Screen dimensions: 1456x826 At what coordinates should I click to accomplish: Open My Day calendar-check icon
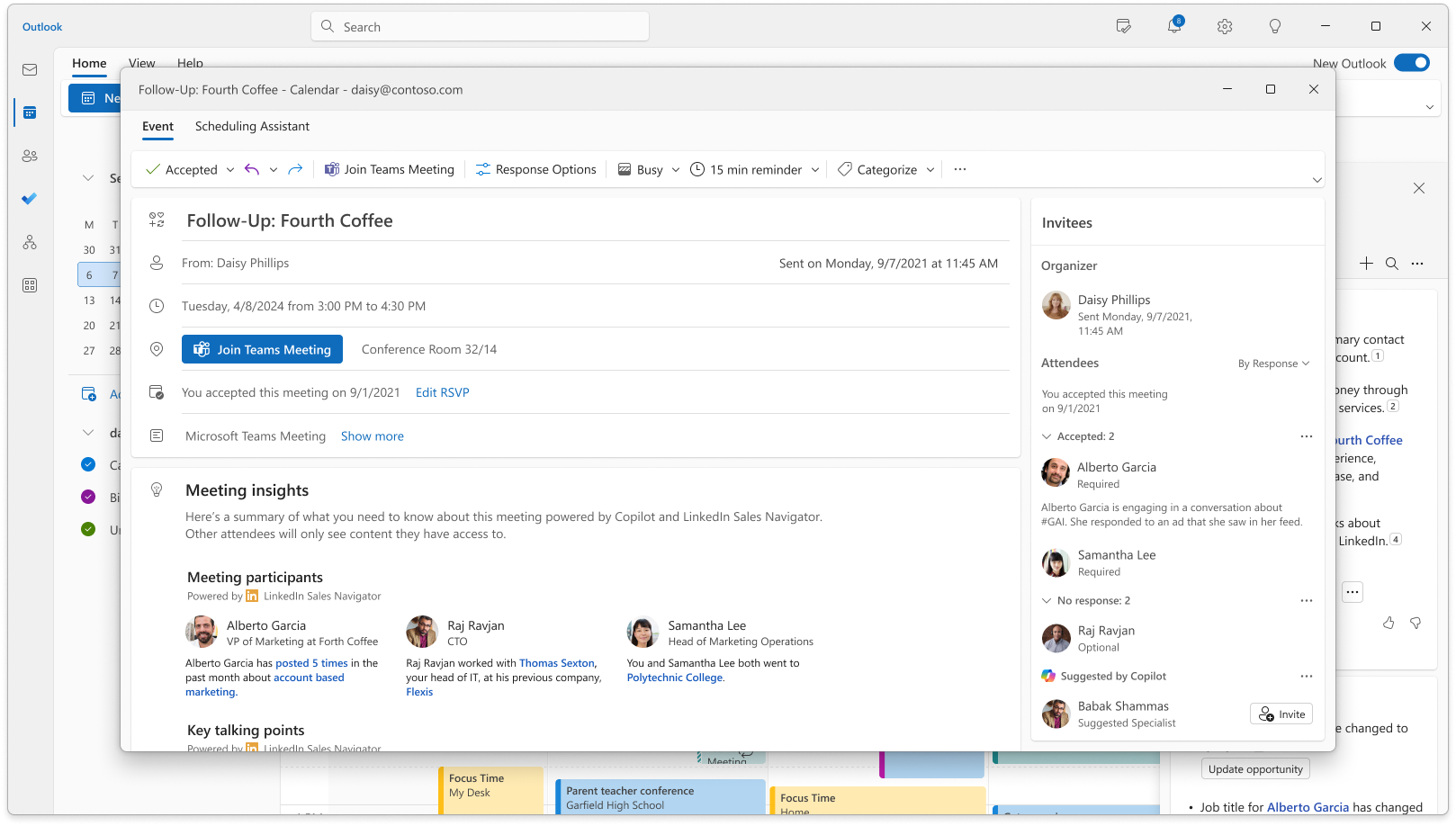coord(1124,27)
